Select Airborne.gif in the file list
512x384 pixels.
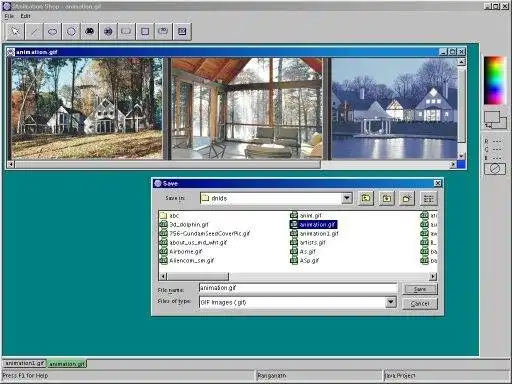pyautogui.click(x=181, y=252)
